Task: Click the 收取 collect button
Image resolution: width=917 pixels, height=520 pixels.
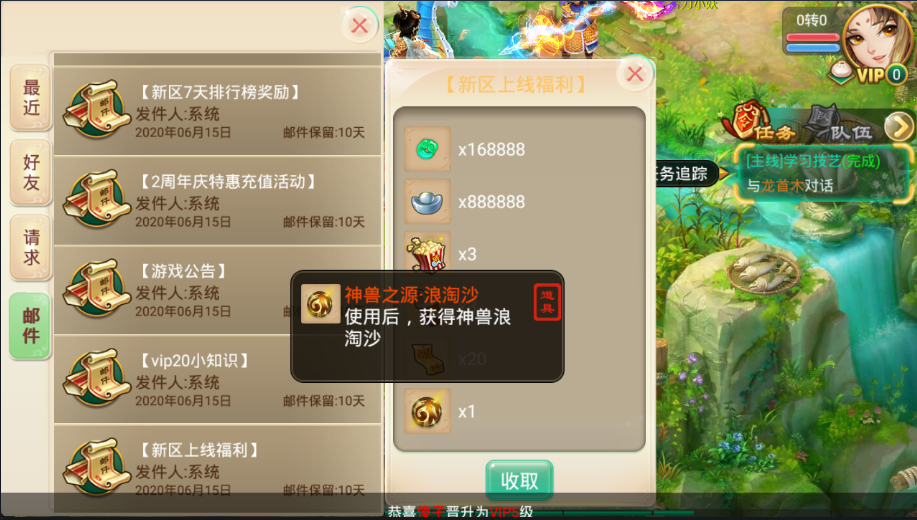Action: click(x=519, y=481)
